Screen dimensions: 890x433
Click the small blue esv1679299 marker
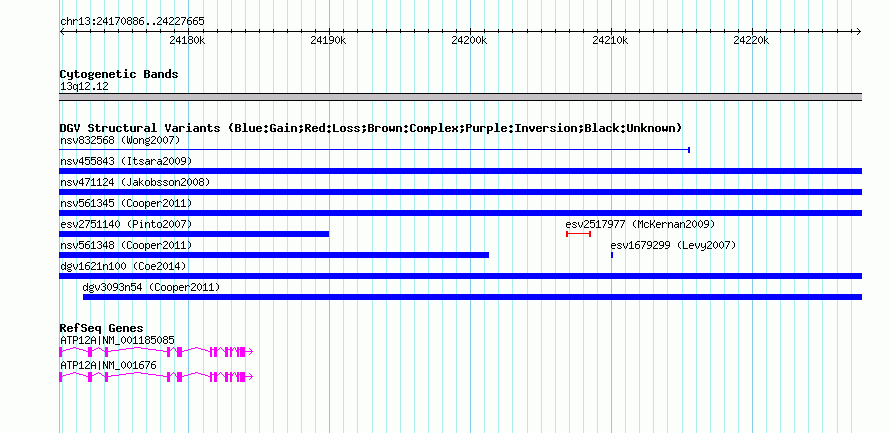pyautogui.click(x=612, y=255)
